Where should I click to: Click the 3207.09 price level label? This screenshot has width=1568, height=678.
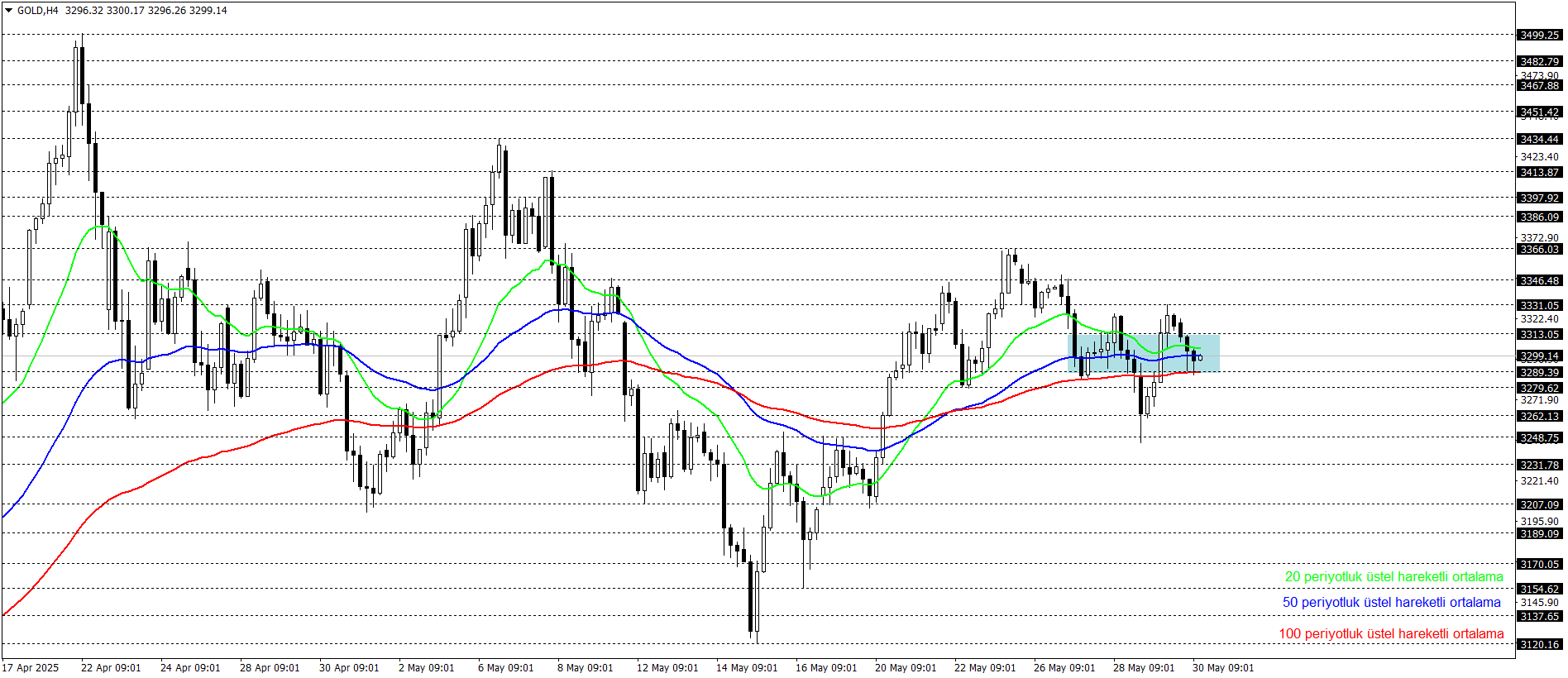coord(1539,505)
